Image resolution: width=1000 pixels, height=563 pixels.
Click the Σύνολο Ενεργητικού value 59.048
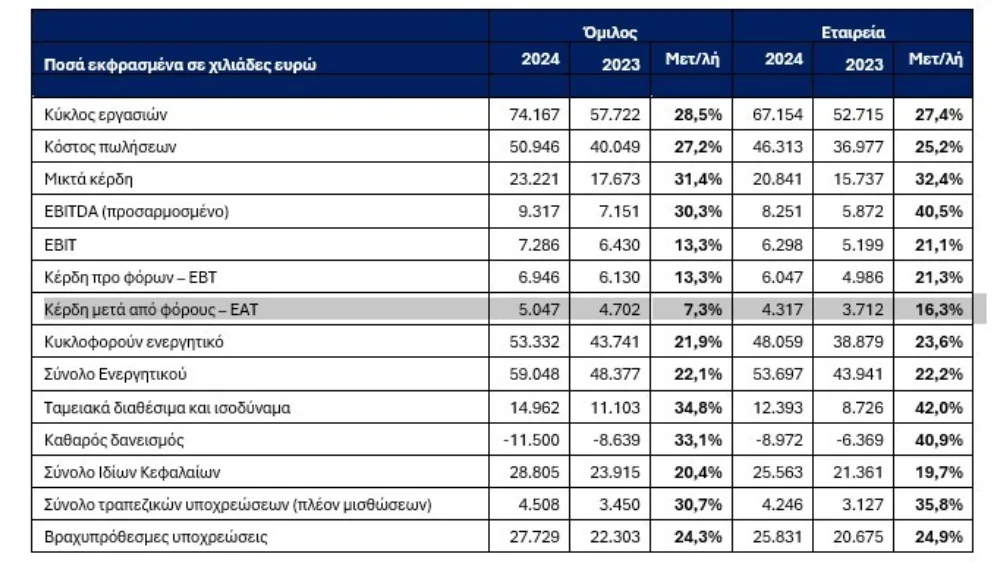(x=534, y=374)
